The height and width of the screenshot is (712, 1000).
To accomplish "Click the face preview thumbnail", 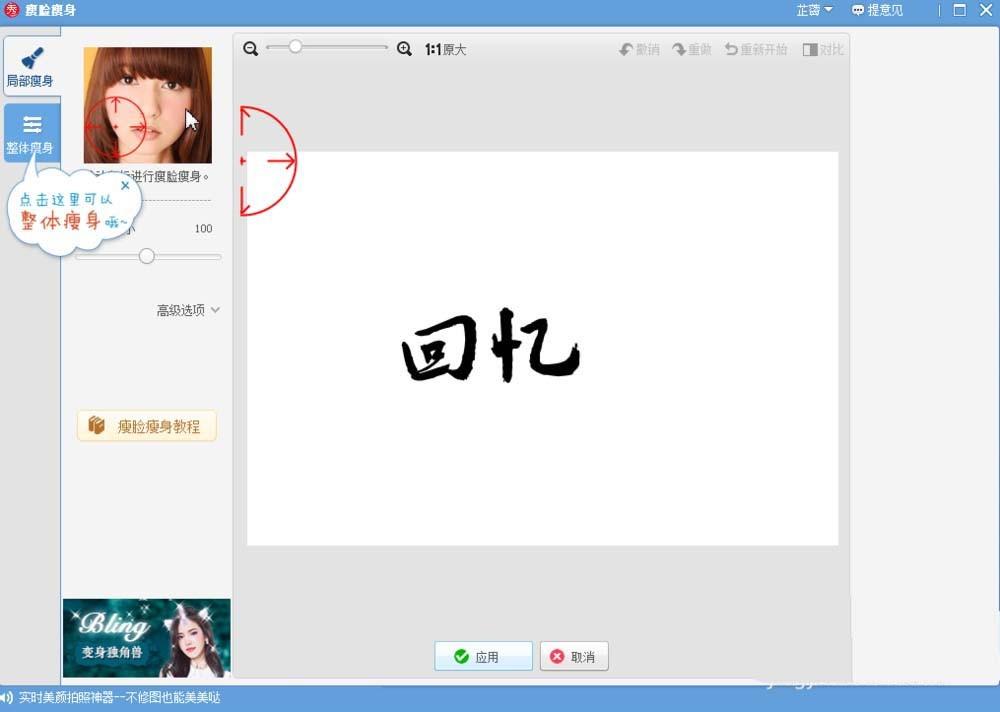I will (x=146, y=104).
